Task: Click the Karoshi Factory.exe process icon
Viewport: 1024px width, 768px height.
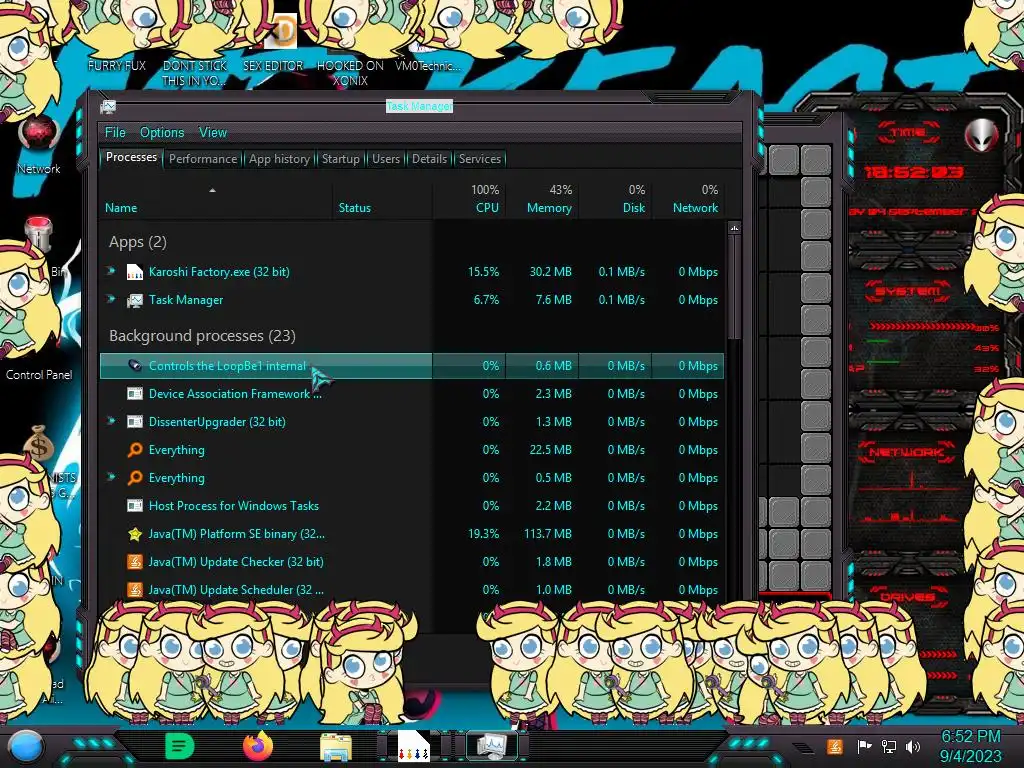Action: tap(135, 272)
